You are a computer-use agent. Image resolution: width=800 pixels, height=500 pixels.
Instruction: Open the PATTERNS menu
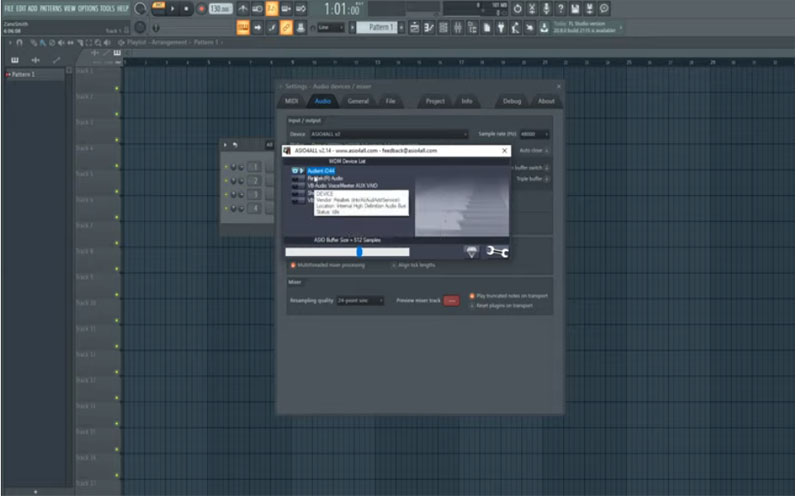point(50,8)
